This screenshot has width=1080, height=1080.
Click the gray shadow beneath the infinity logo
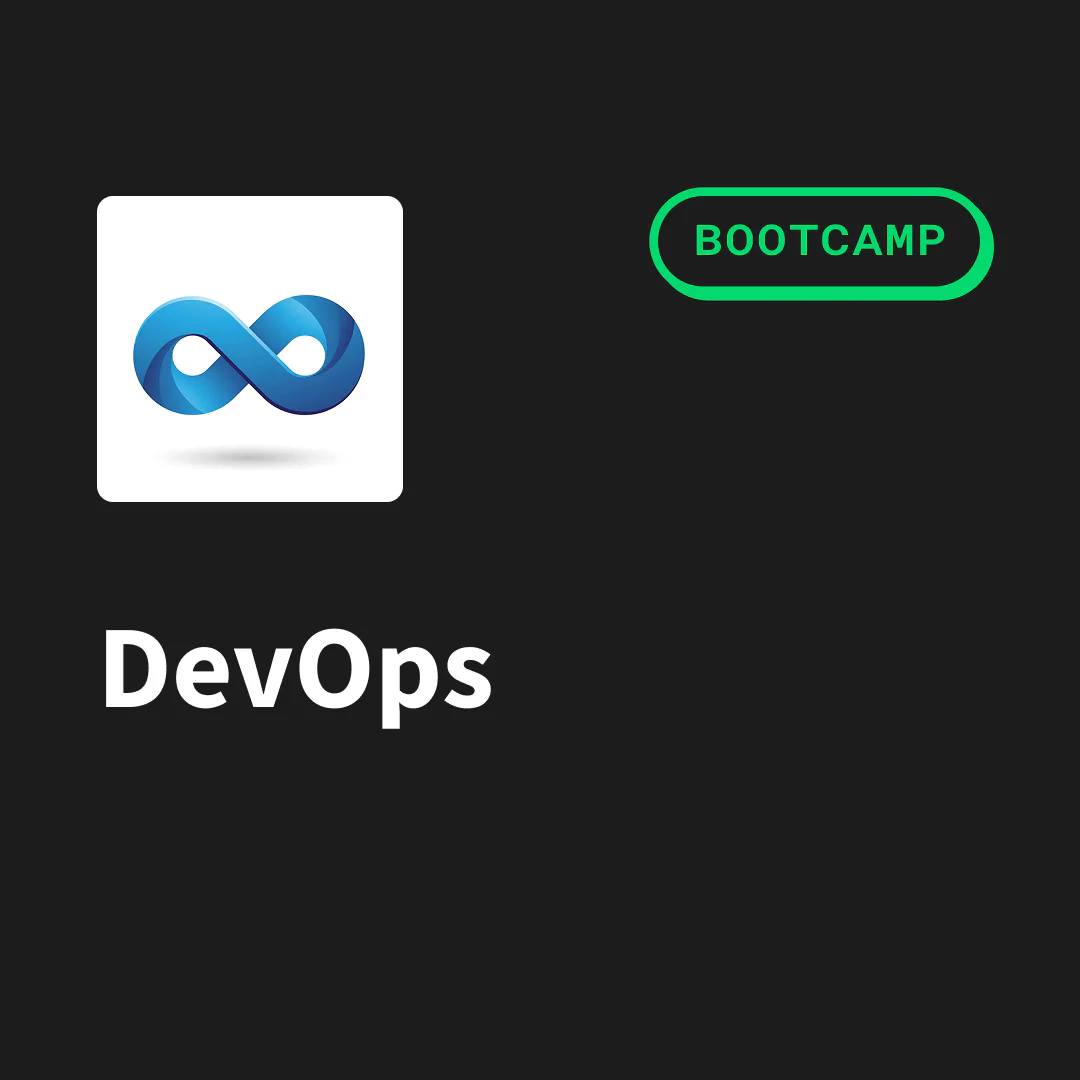click(x=249, y=458)
